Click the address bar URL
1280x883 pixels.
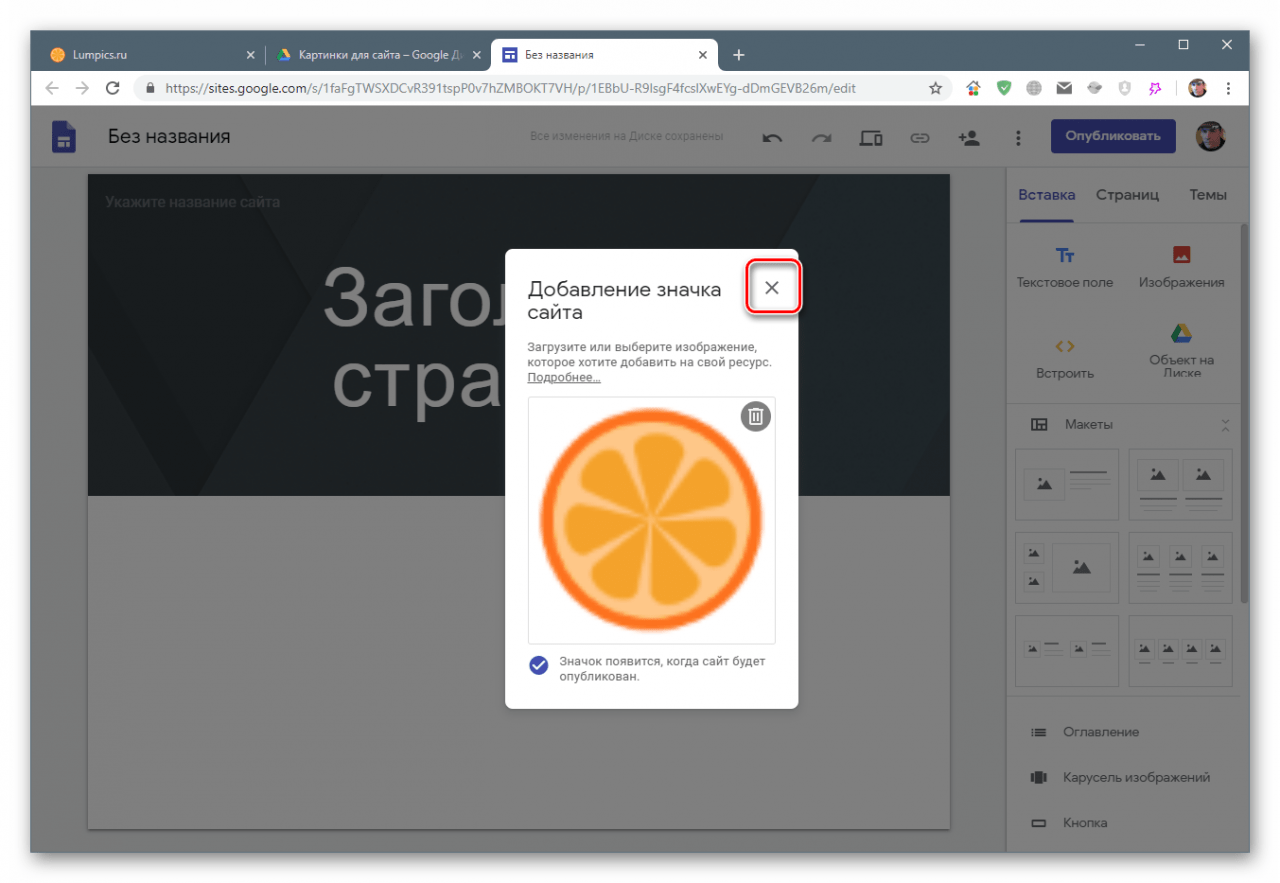[x=510, y=88]
